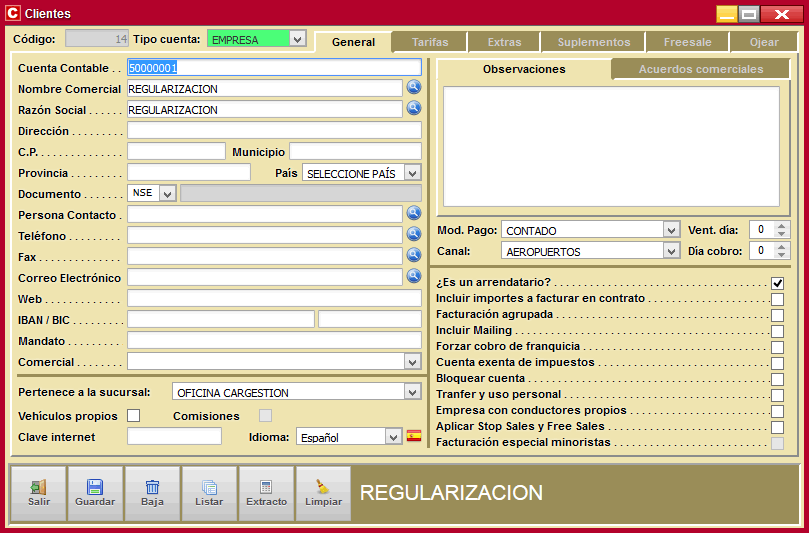Uncheck ¿Es un arrendatario? checkbox
The width and height of the screenshot is (809, 533).
tap(778, 283)
